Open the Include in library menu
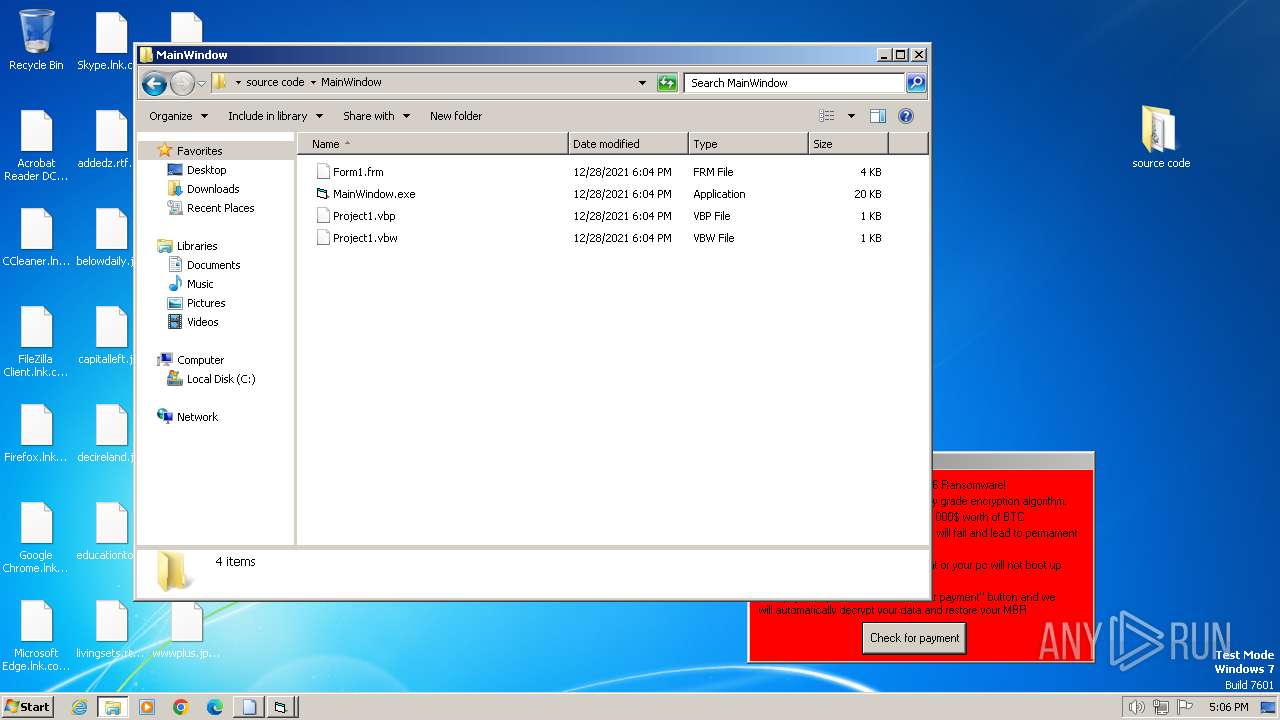Screen dimensions: 1280x720 point(275,116)
